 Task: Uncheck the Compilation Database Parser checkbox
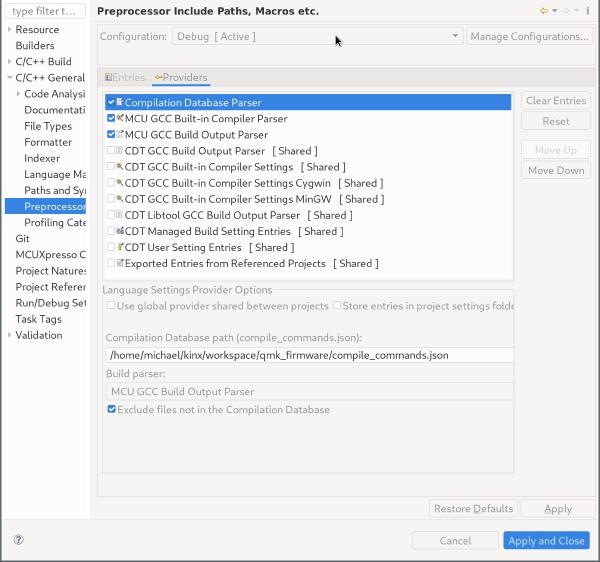[x=111, y=102]
